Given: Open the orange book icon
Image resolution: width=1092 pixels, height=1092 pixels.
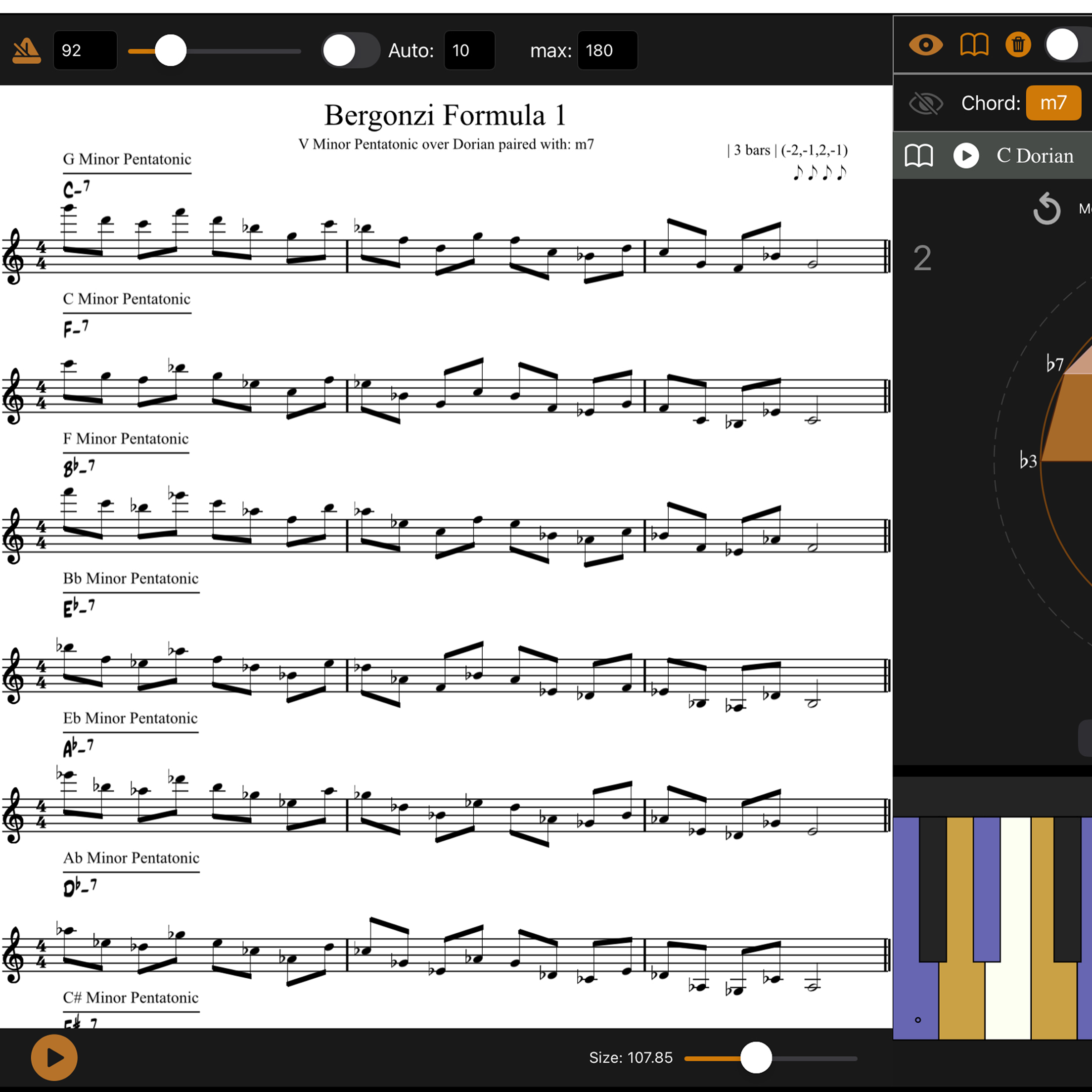Looking at the screenshot, I should click(974, 45).
